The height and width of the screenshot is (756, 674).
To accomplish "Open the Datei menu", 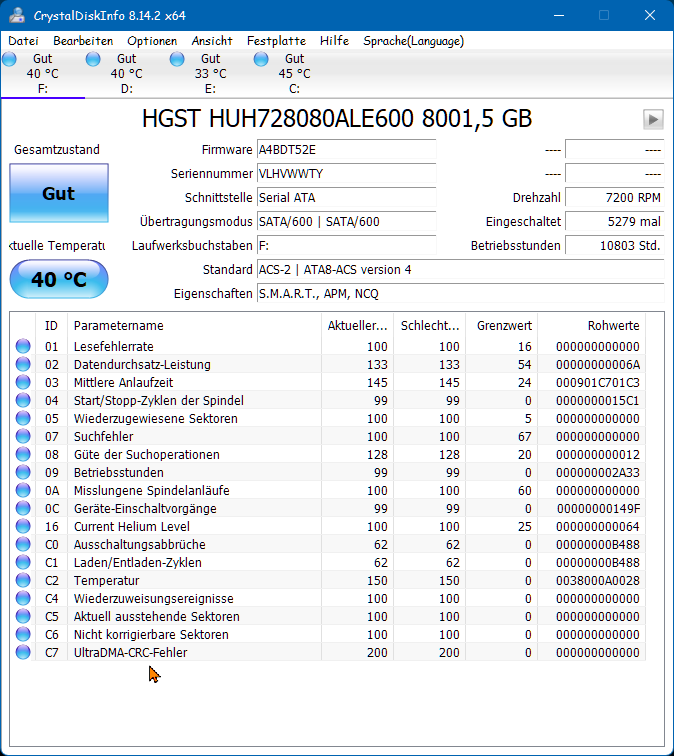I will (23, 41).
